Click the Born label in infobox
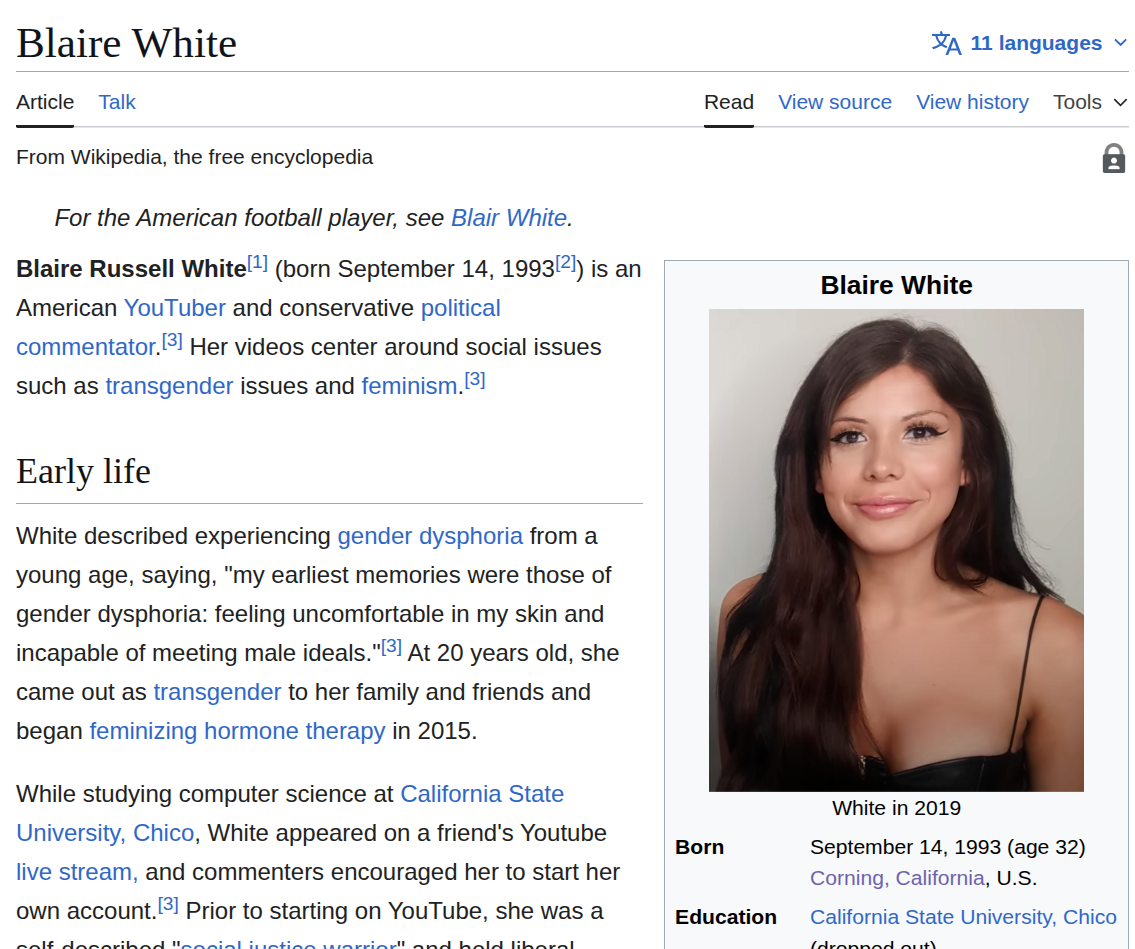The image size is (1135, 949). 699,848
